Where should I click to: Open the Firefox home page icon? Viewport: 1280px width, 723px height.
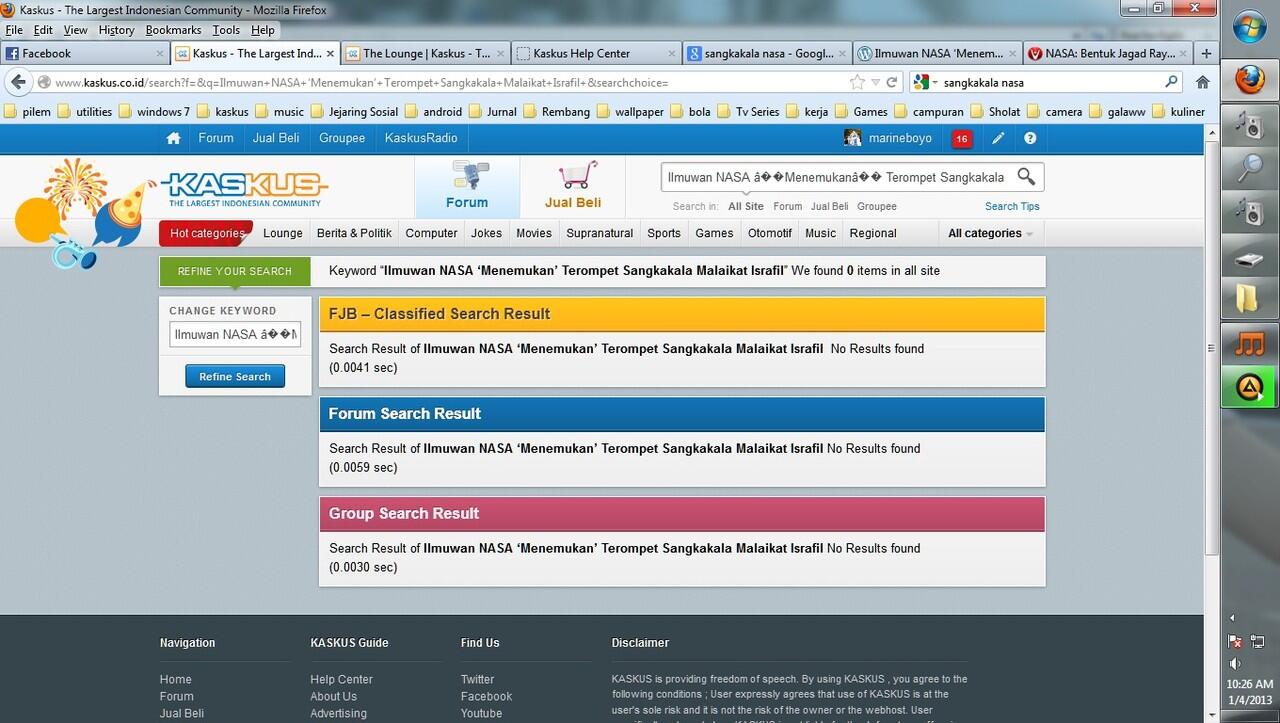coord(1203,82)
